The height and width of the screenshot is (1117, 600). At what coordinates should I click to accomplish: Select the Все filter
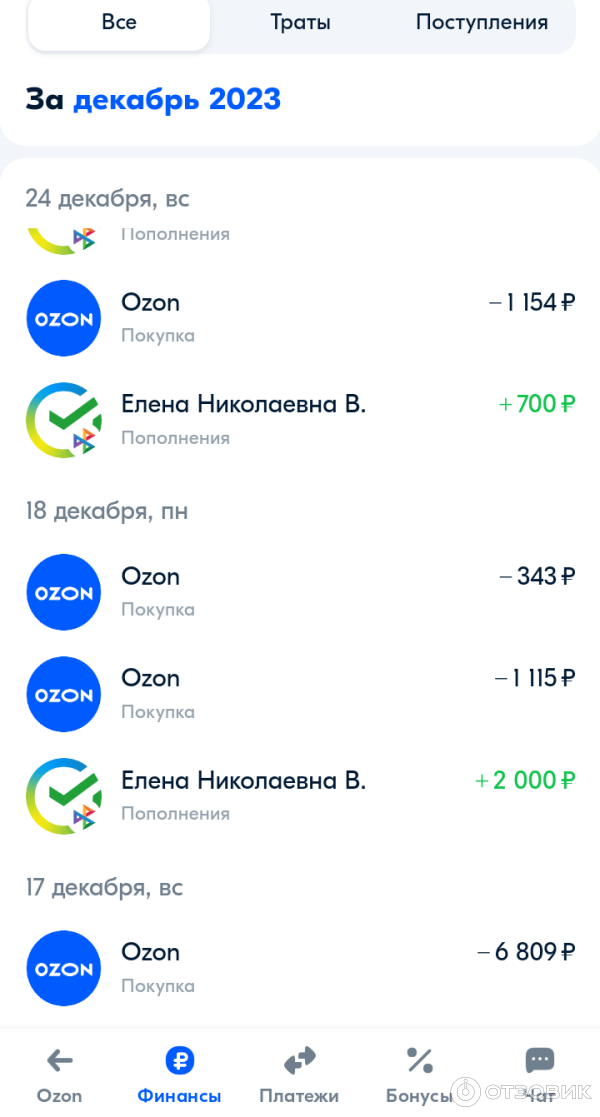point(119,22)
